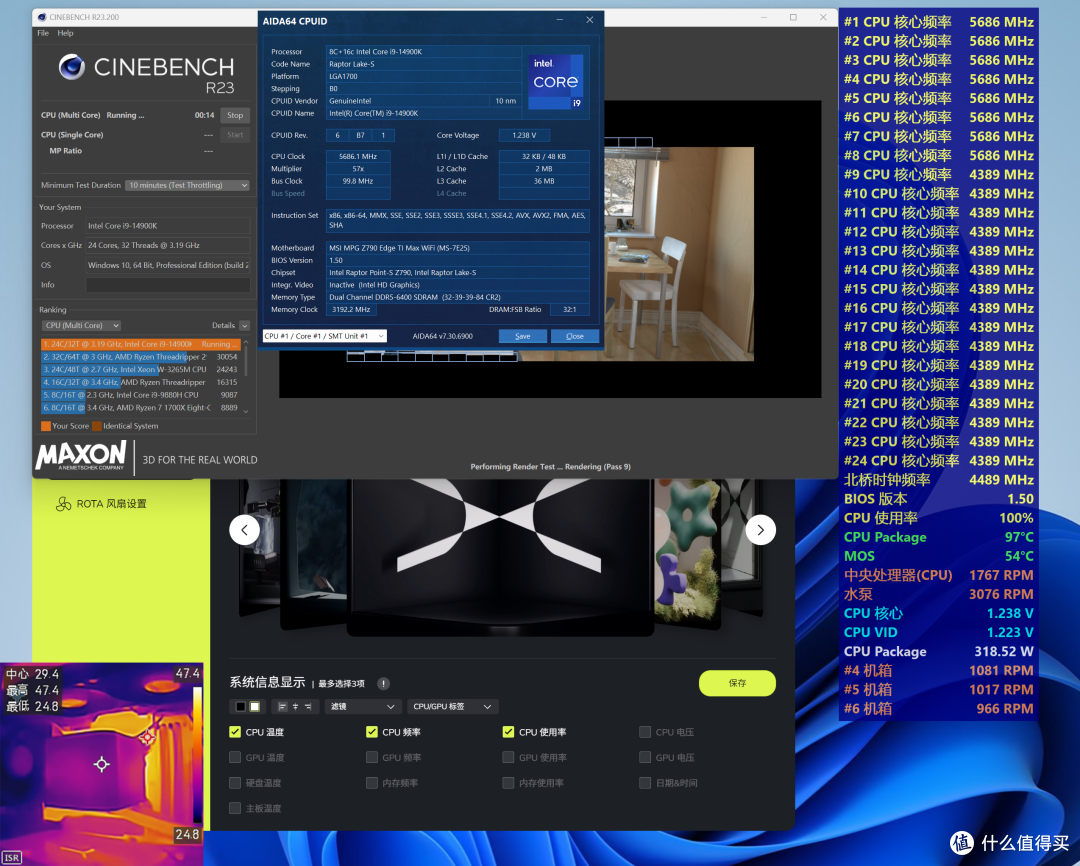The width and height of the screenshot is (1080, 866).
Task: Click the CPU Package 318.52 W reading
Action: pos(938,651)
